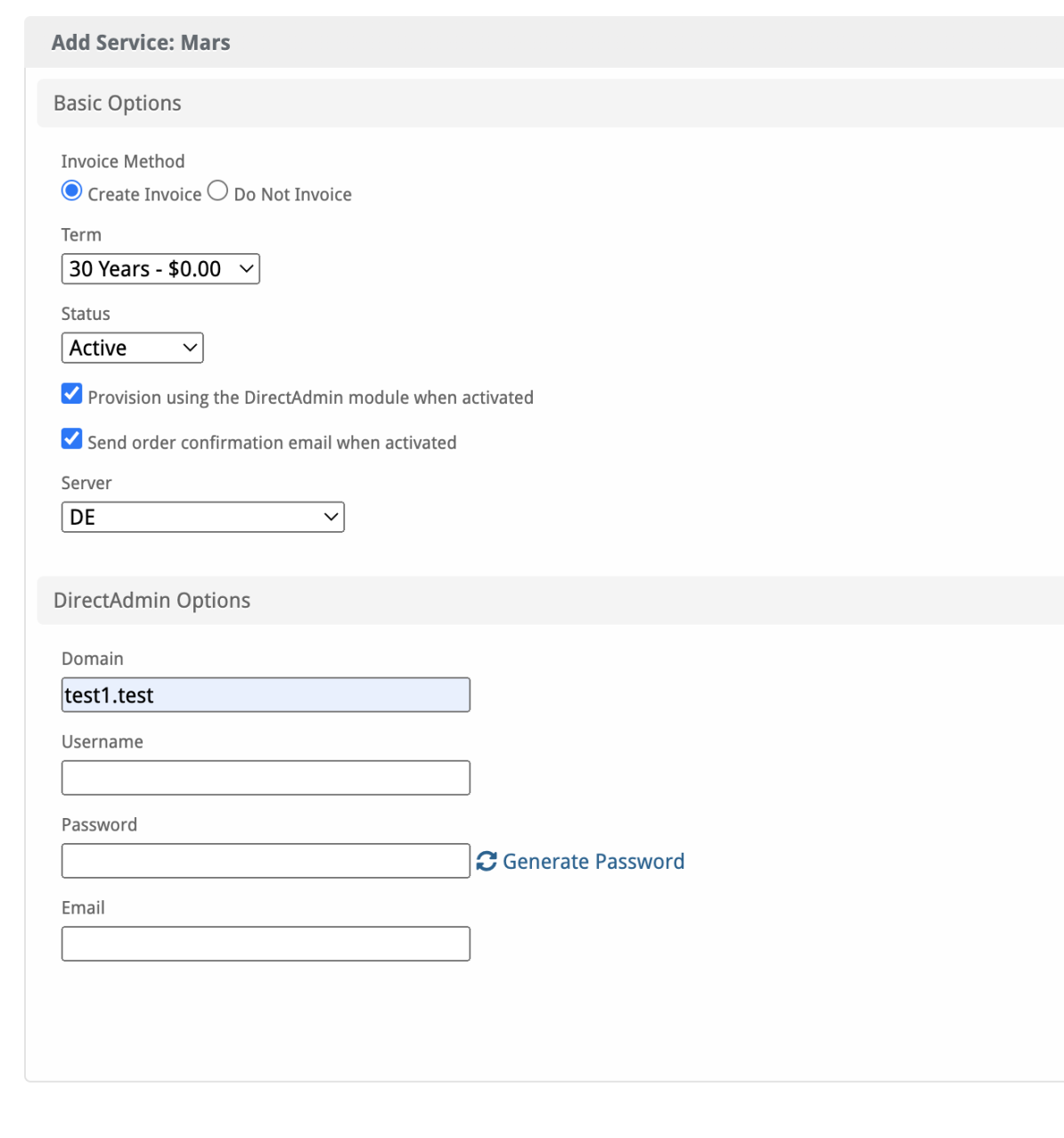
Task: Select the Create Invoice radio button
Action: (x=72, y=191)
